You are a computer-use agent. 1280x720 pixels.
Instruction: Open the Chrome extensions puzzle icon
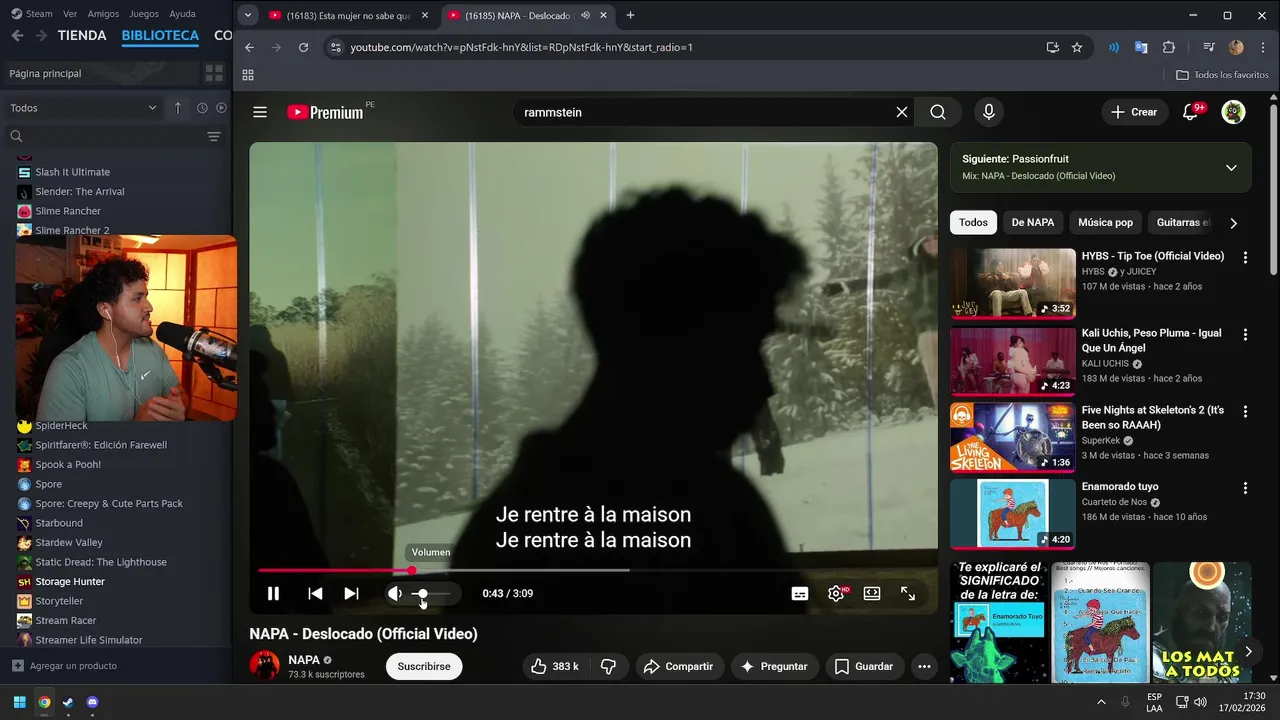coord(1169,47)
